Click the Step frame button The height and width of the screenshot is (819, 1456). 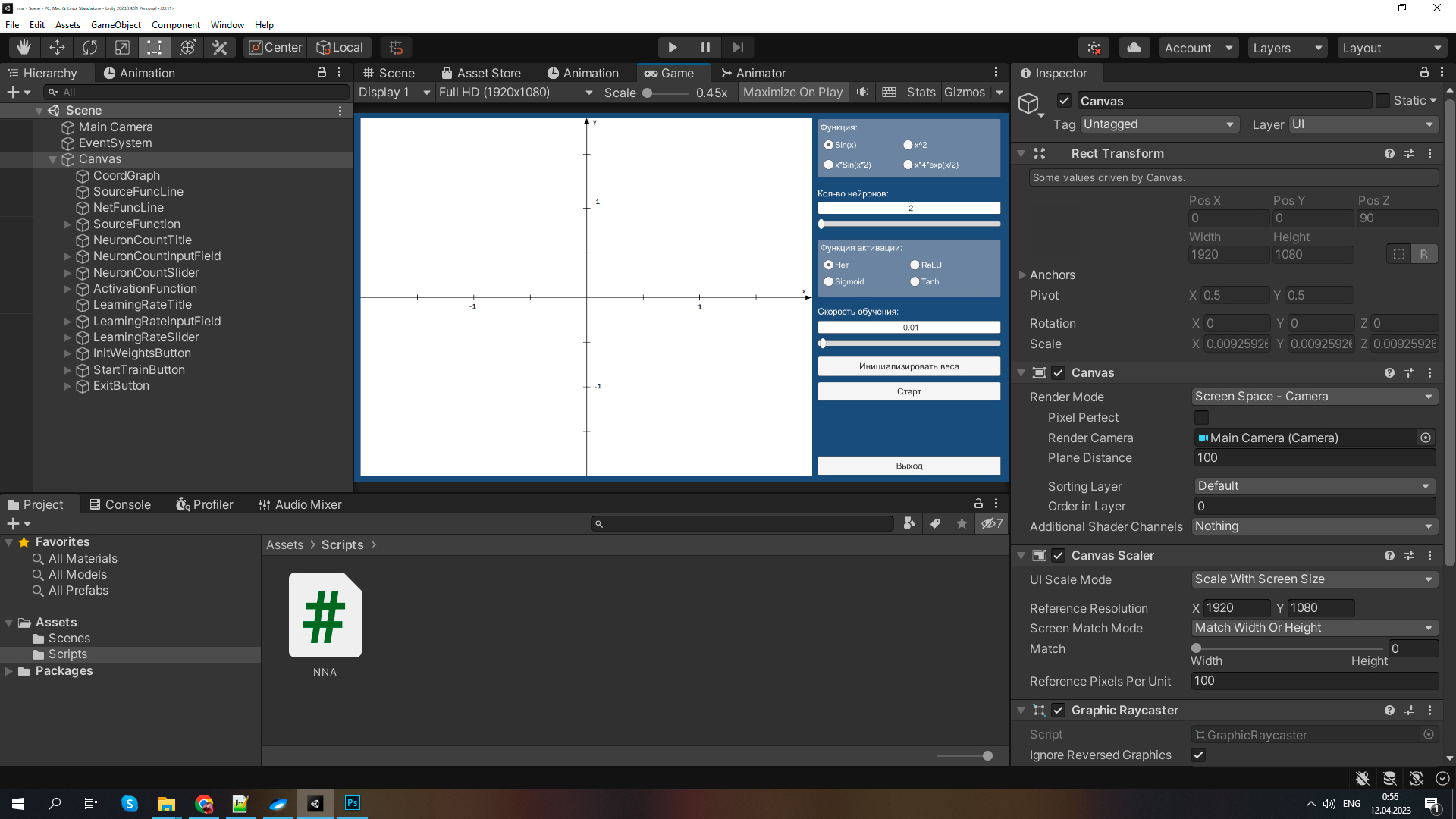pyautogui.click(x=738, y=47)
